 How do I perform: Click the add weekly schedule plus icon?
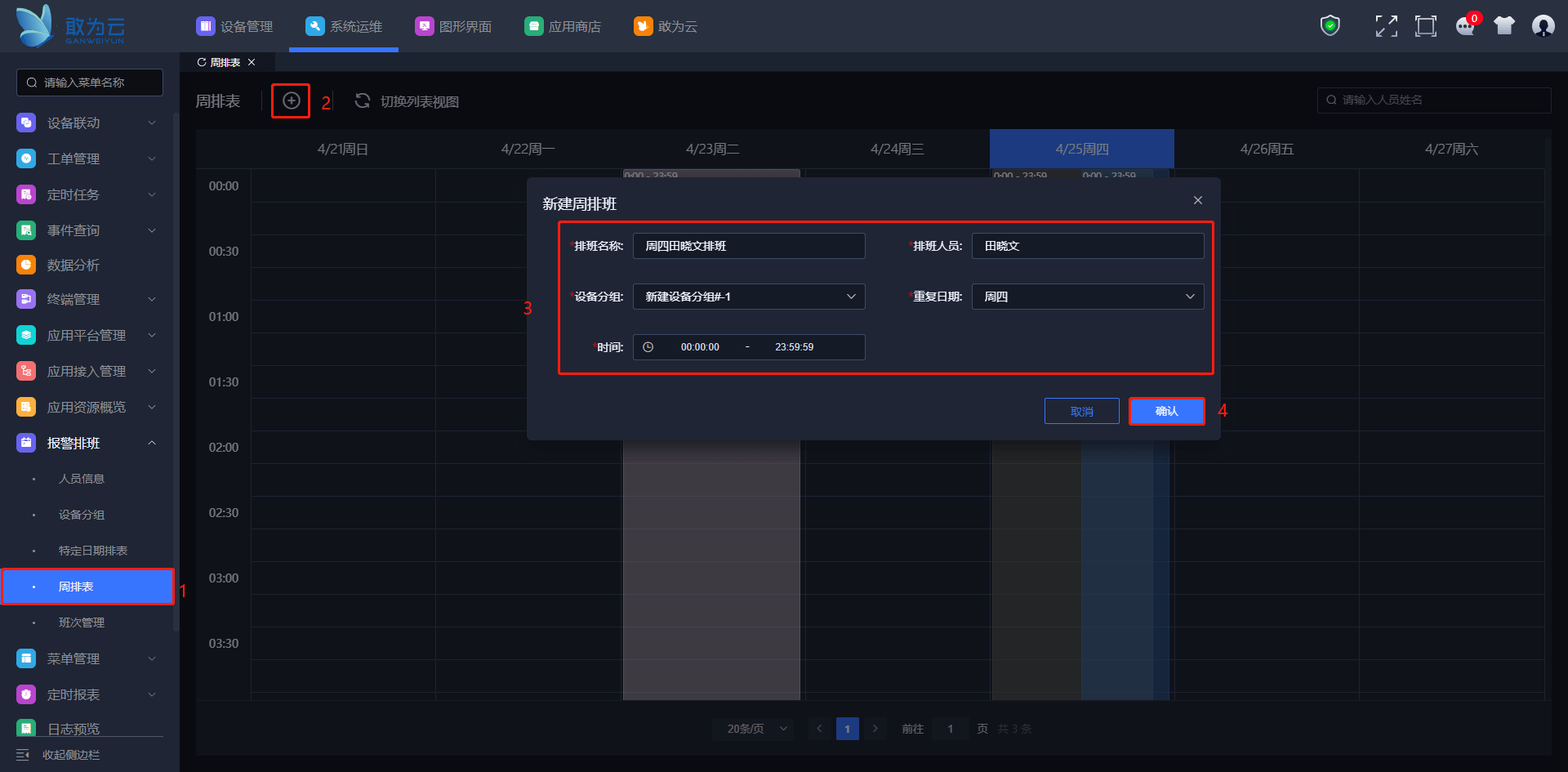[291, 100]
